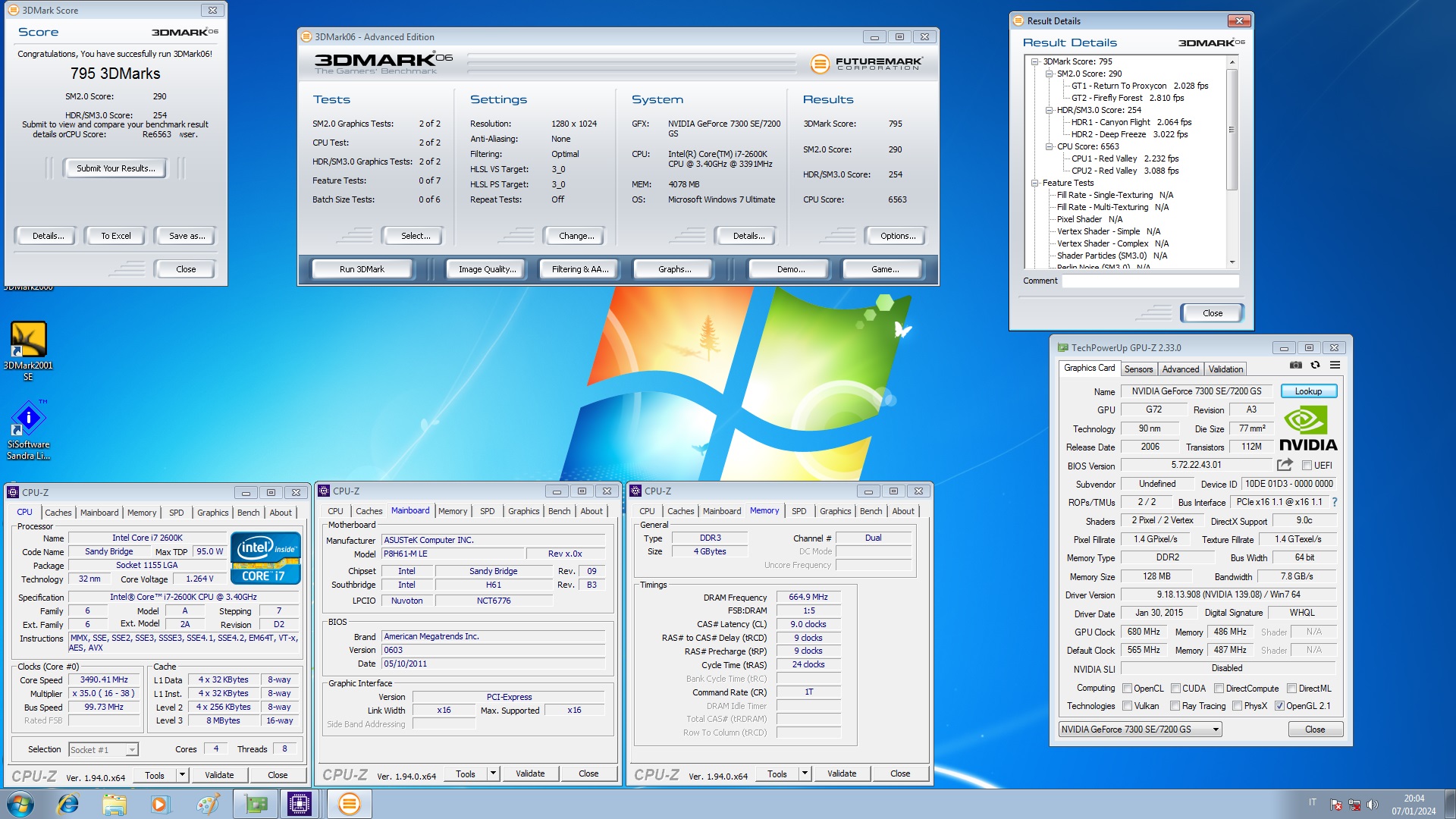
Task: Switch to the Sensors tab in GPU-Z
Action: (x=1138, y=369)
